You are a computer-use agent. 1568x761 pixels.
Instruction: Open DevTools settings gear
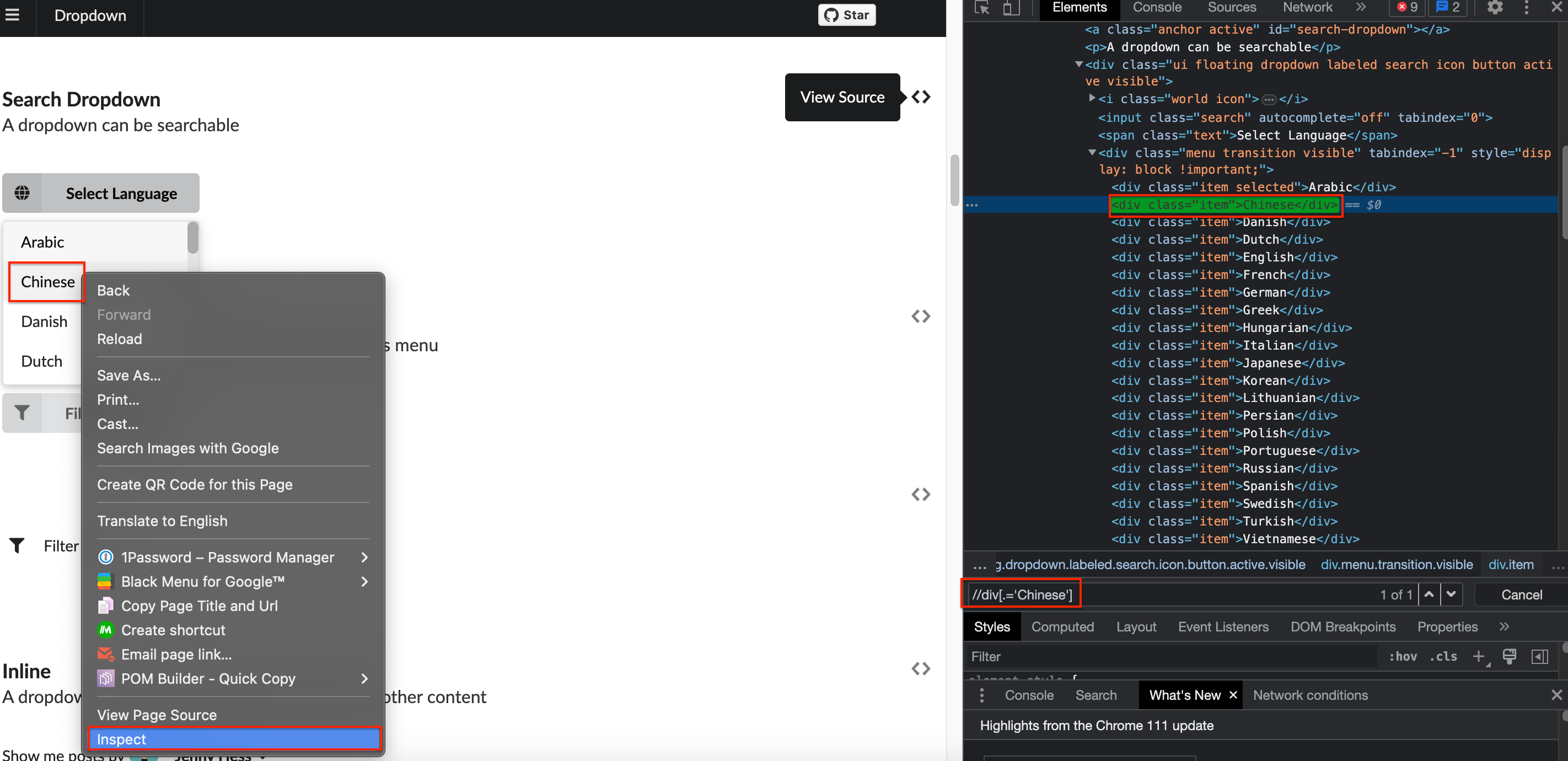point(1495,8)
